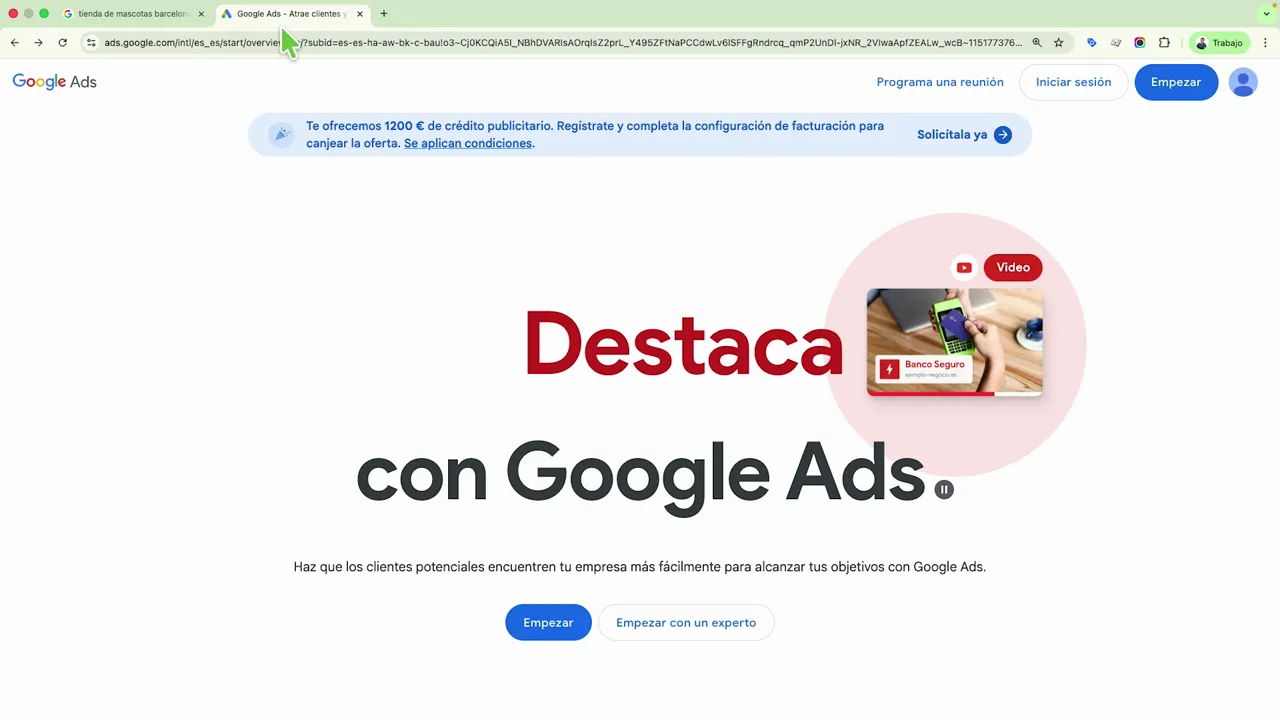Open the Trabajo Chrome profile button
1280x720 pixels.
tap(1219, 43)
